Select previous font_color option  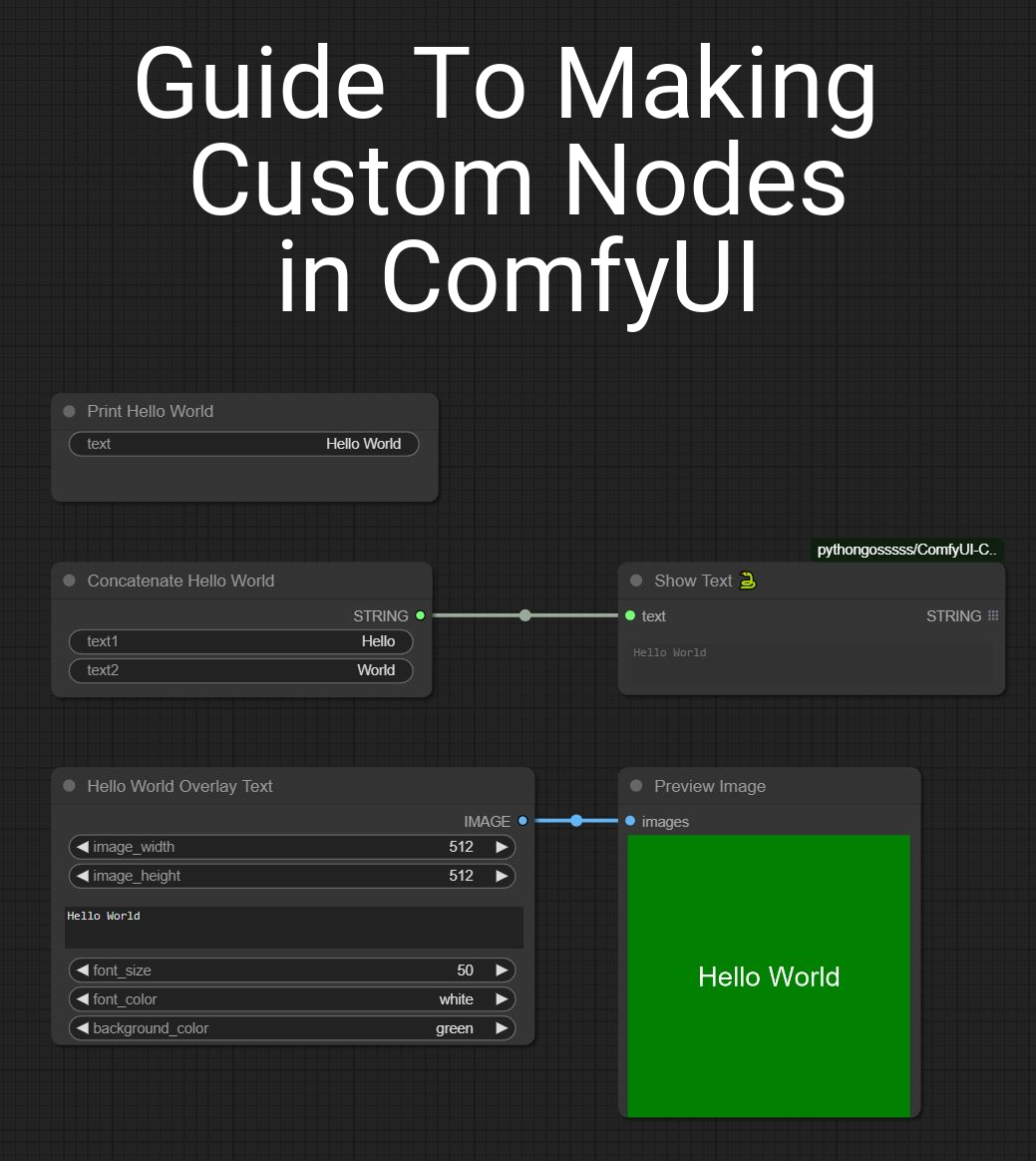coord(82,998)
